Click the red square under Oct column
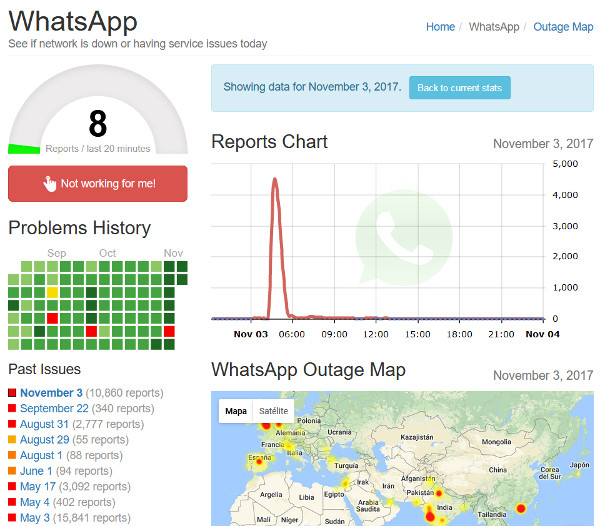 [x=91, y=331]
